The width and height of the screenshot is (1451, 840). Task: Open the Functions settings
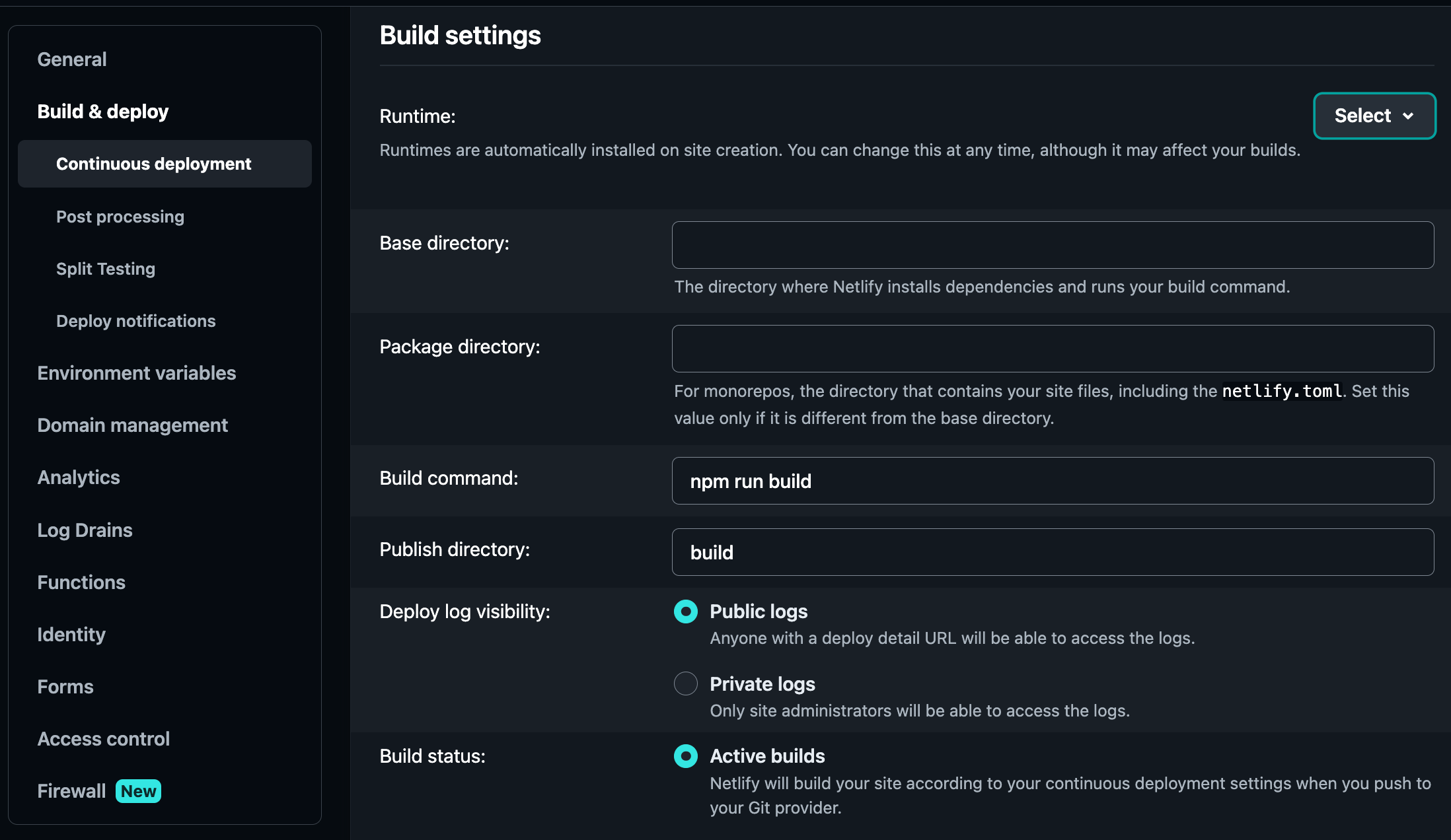81,582
